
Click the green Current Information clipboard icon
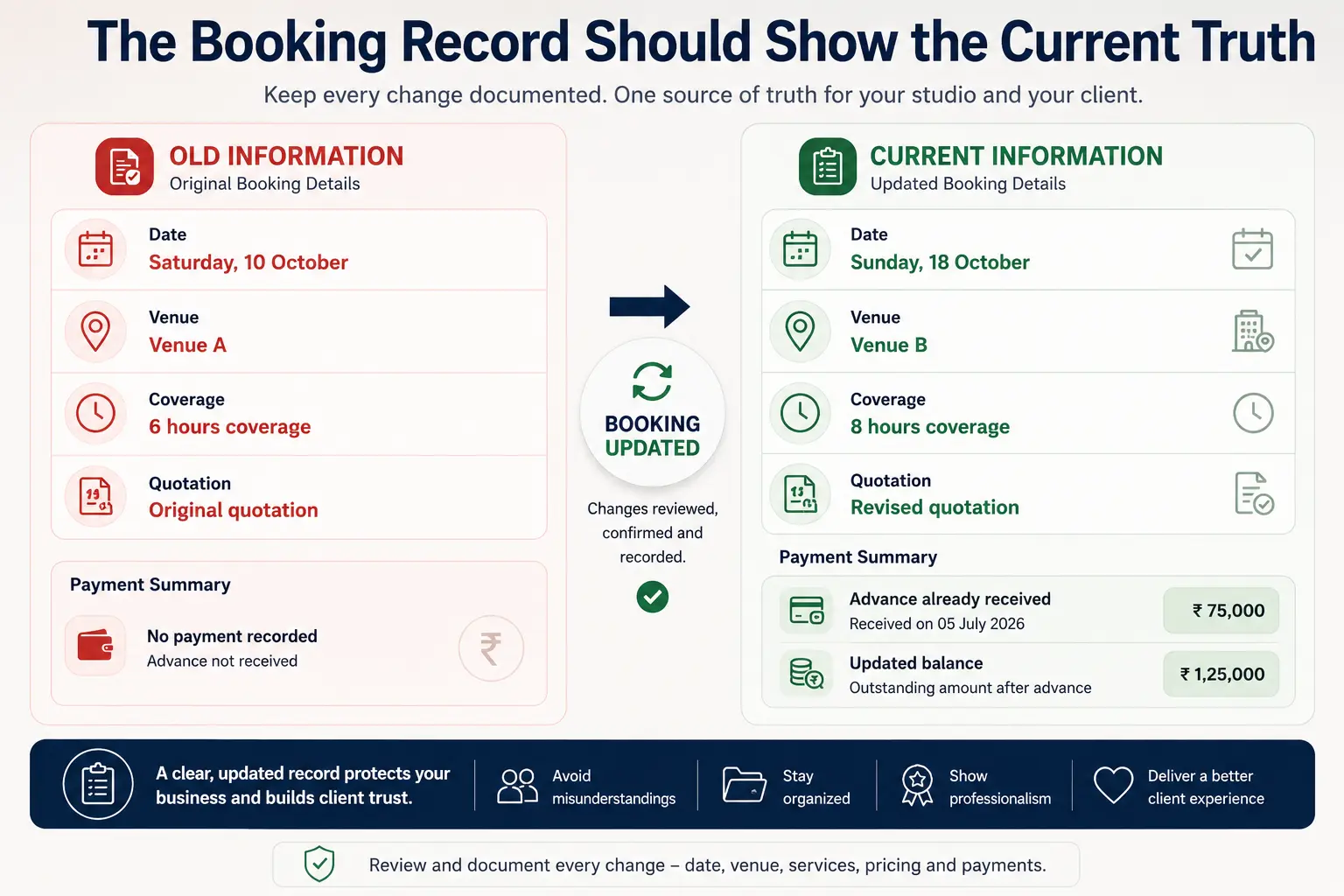coord(828,166)
